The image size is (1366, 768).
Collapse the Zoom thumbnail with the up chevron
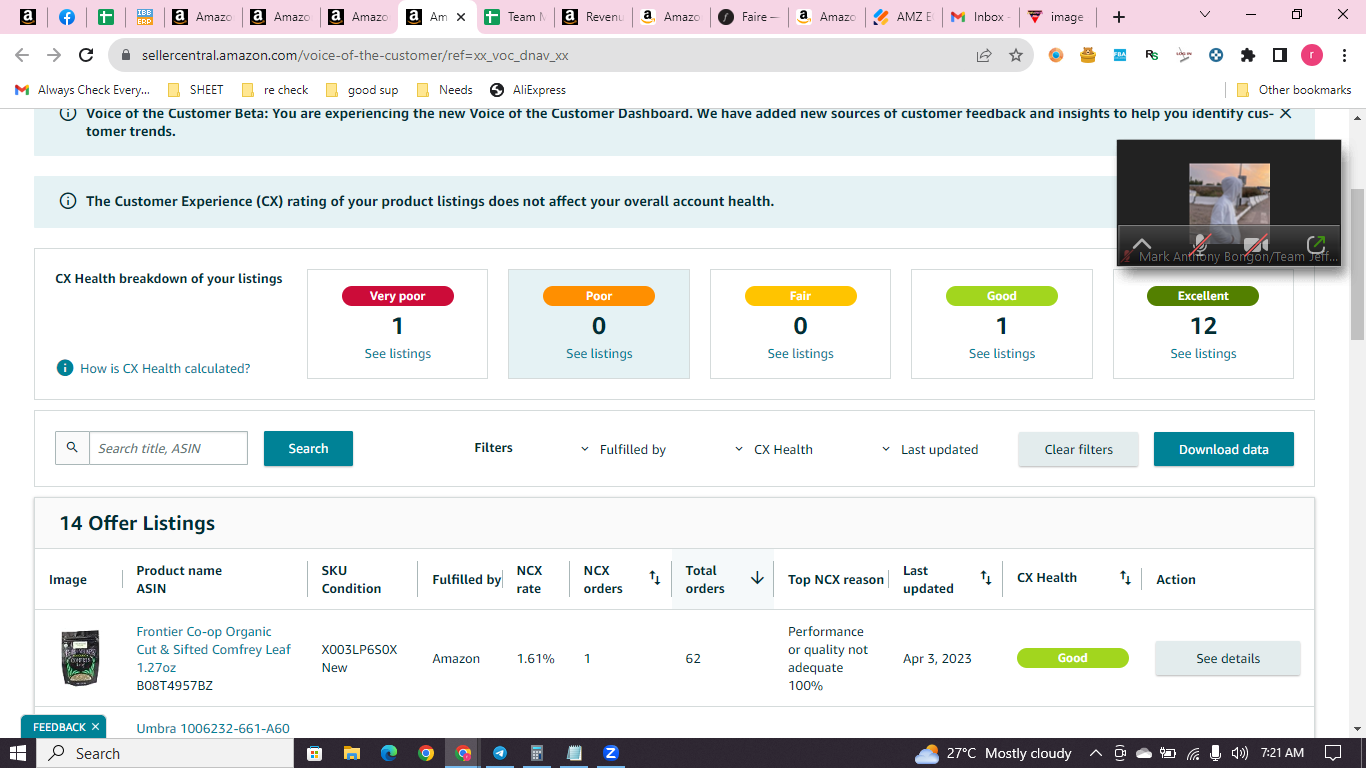pos(1141,244)
